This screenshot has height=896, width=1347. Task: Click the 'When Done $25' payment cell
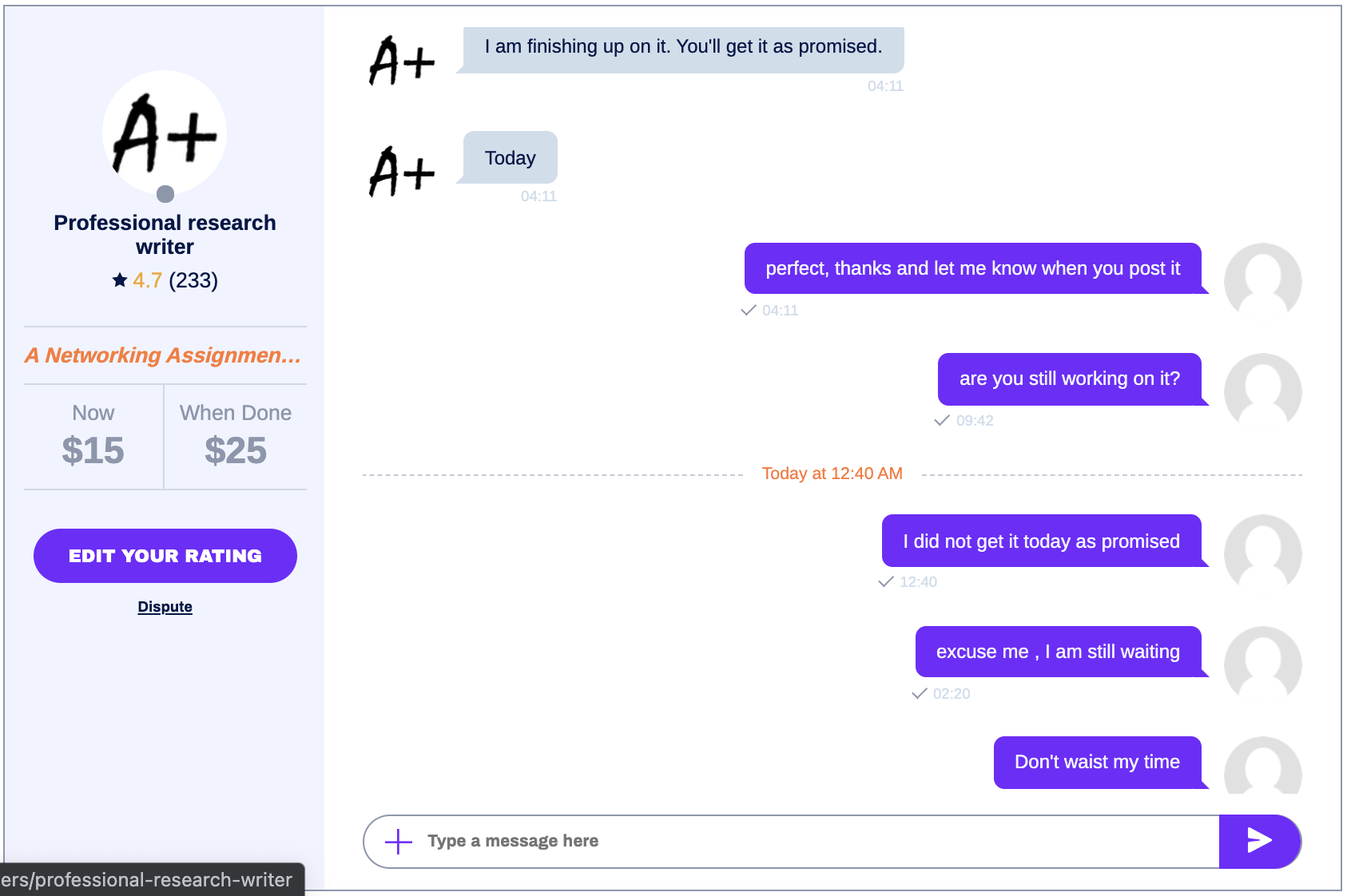point(236,437)
